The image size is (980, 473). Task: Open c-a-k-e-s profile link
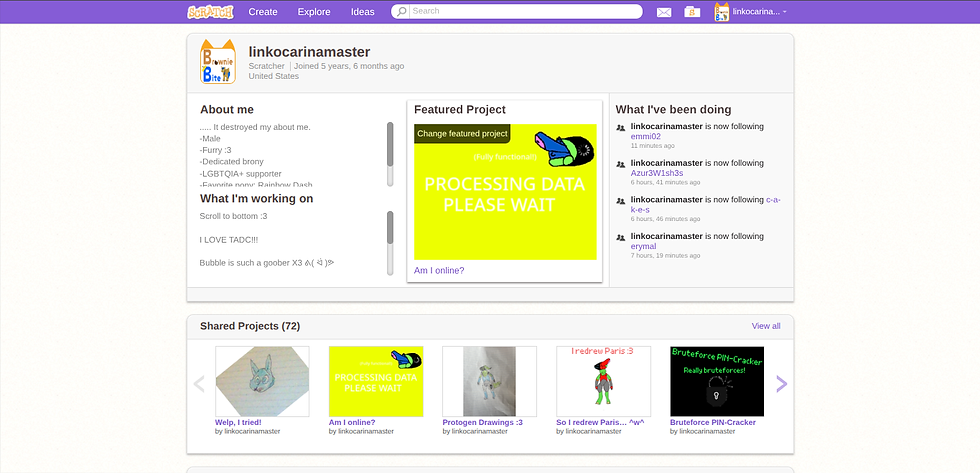[773, 200]
